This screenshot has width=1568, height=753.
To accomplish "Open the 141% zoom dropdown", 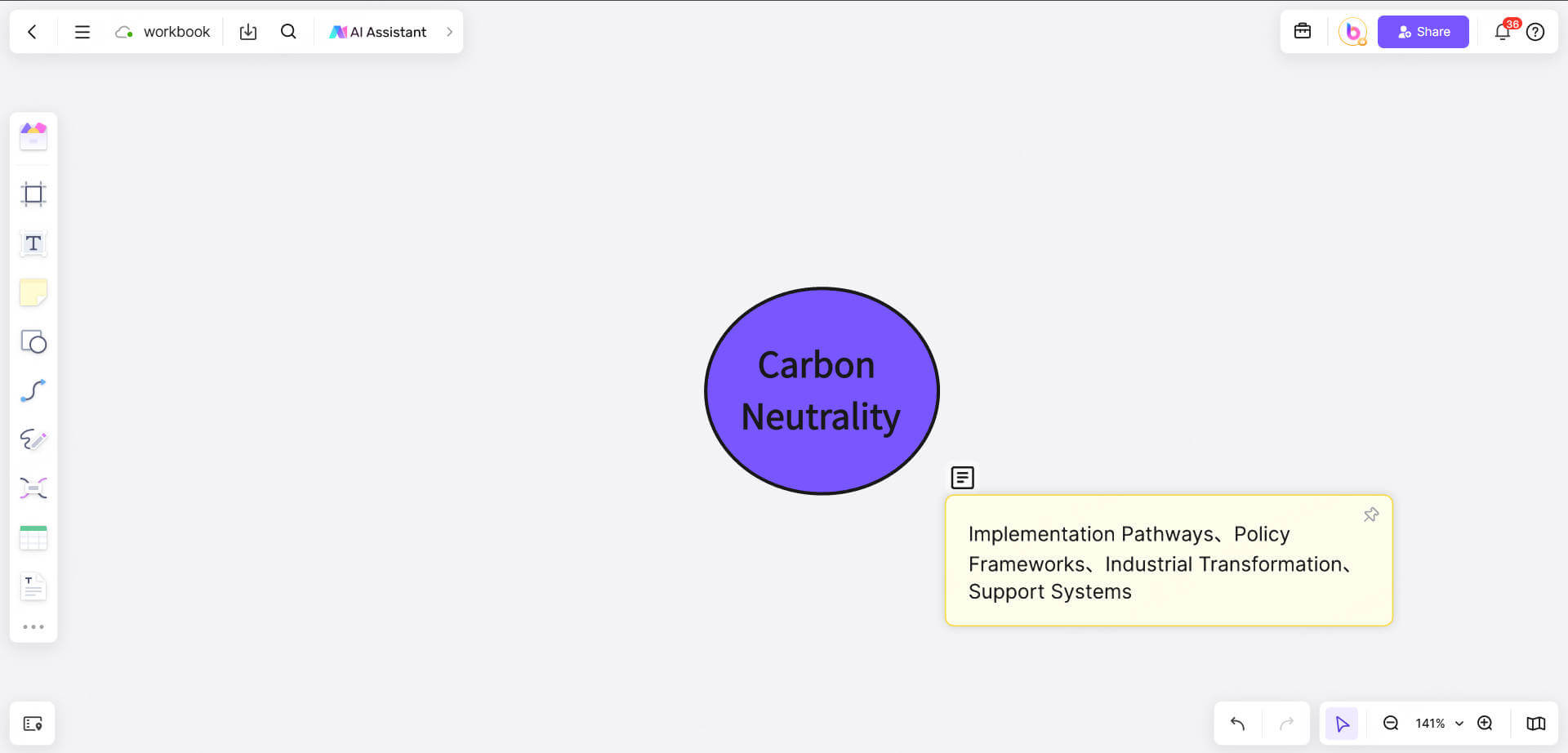I will (1439, 724).
